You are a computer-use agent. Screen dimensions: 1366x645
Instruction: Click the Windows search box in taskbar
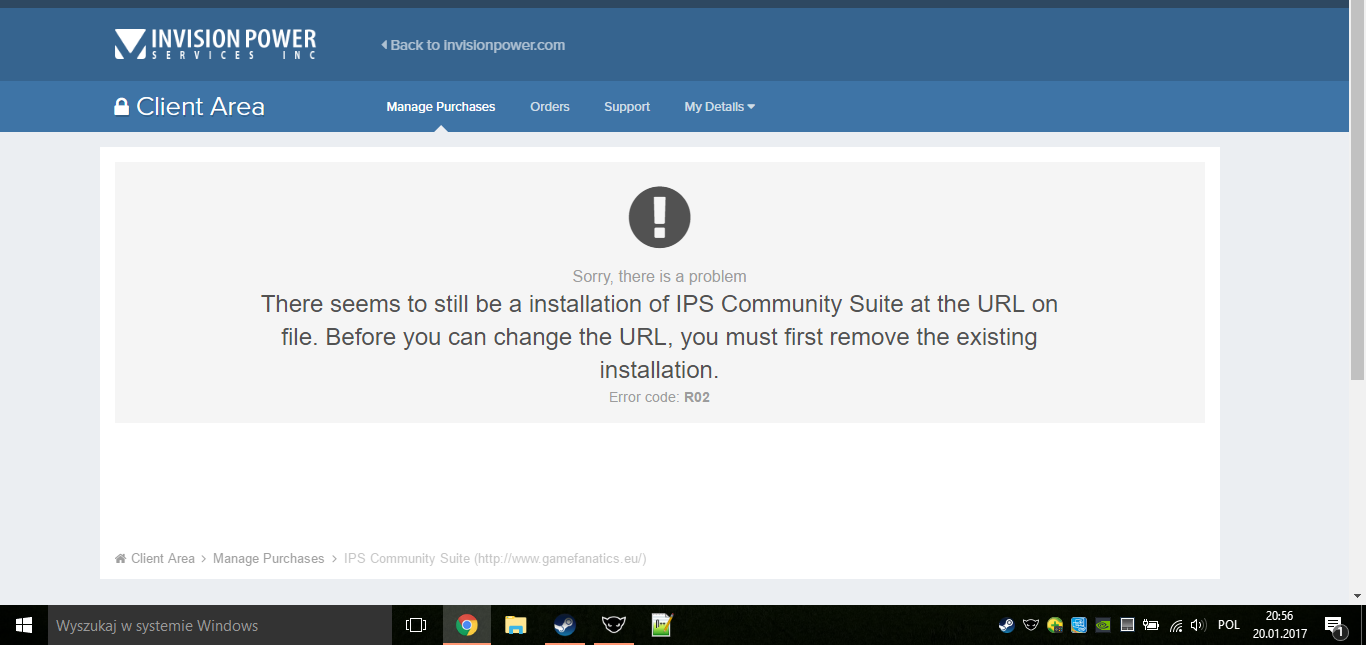coord(220,625)
